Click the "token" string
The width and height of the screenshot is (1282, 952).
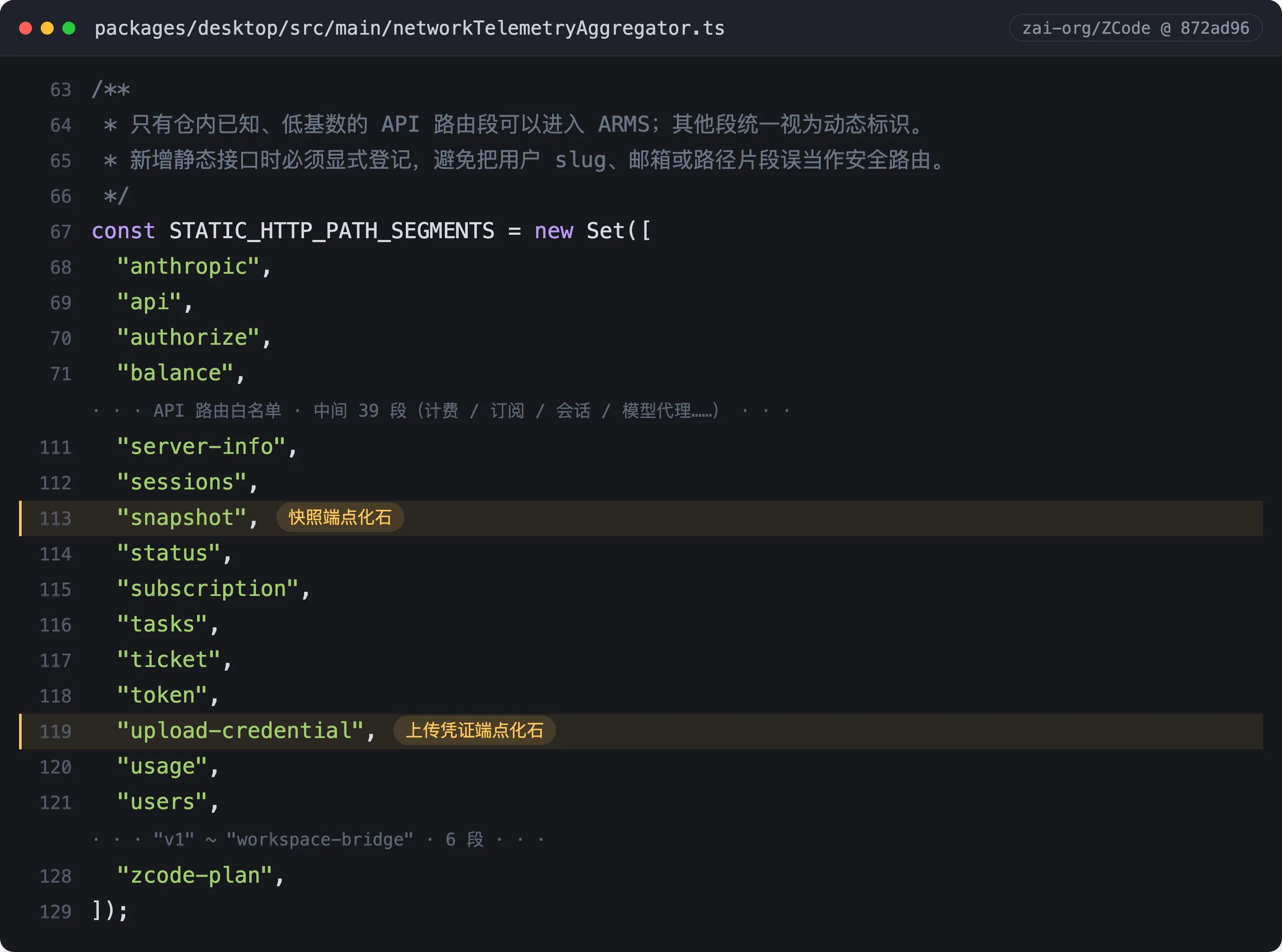(162, 696)
